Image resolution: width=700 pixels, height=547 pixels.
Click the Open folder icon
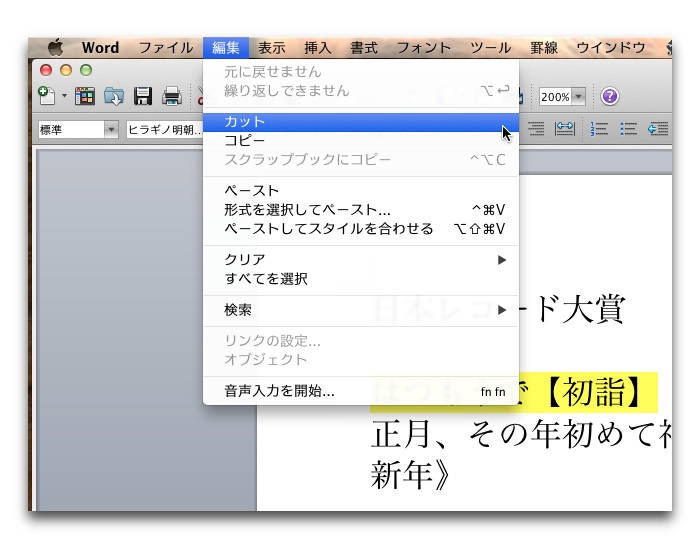(x=114, y=96)
